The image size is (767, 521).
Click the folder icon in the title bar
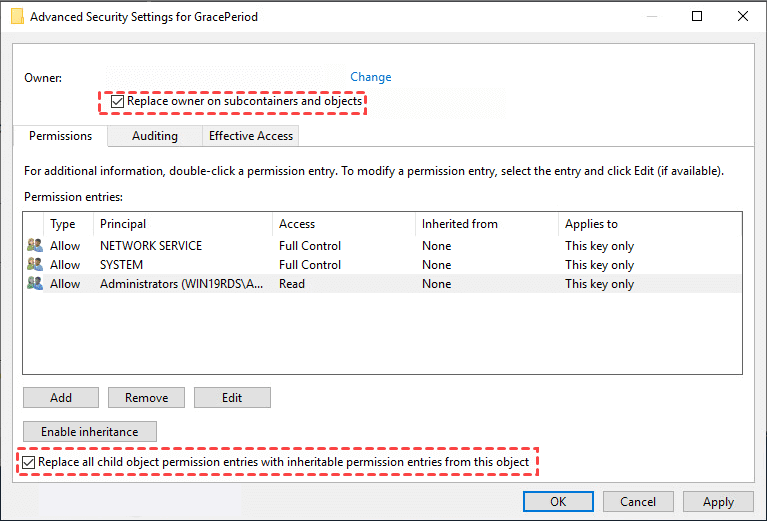pyautogui.click(x=16, y=17)
